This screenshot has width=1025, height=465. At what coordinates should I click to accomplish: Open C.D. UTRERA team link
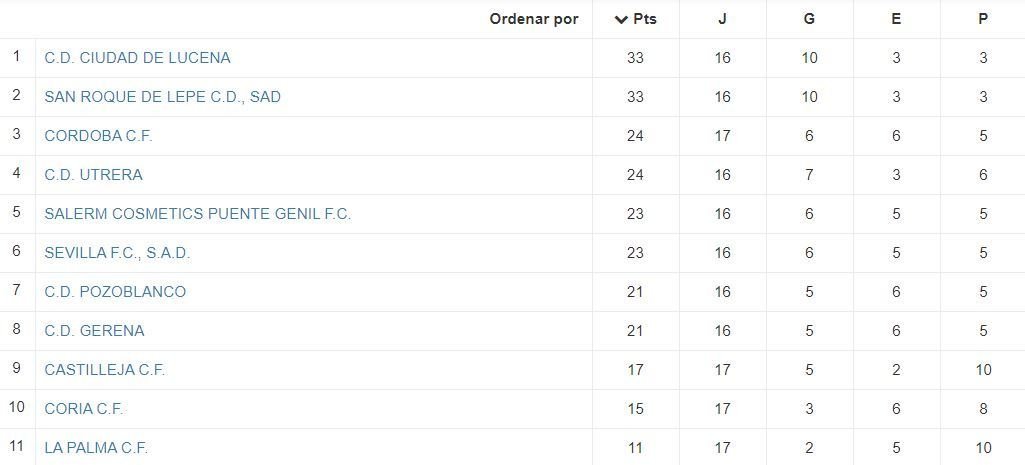(x=93, y=175)
